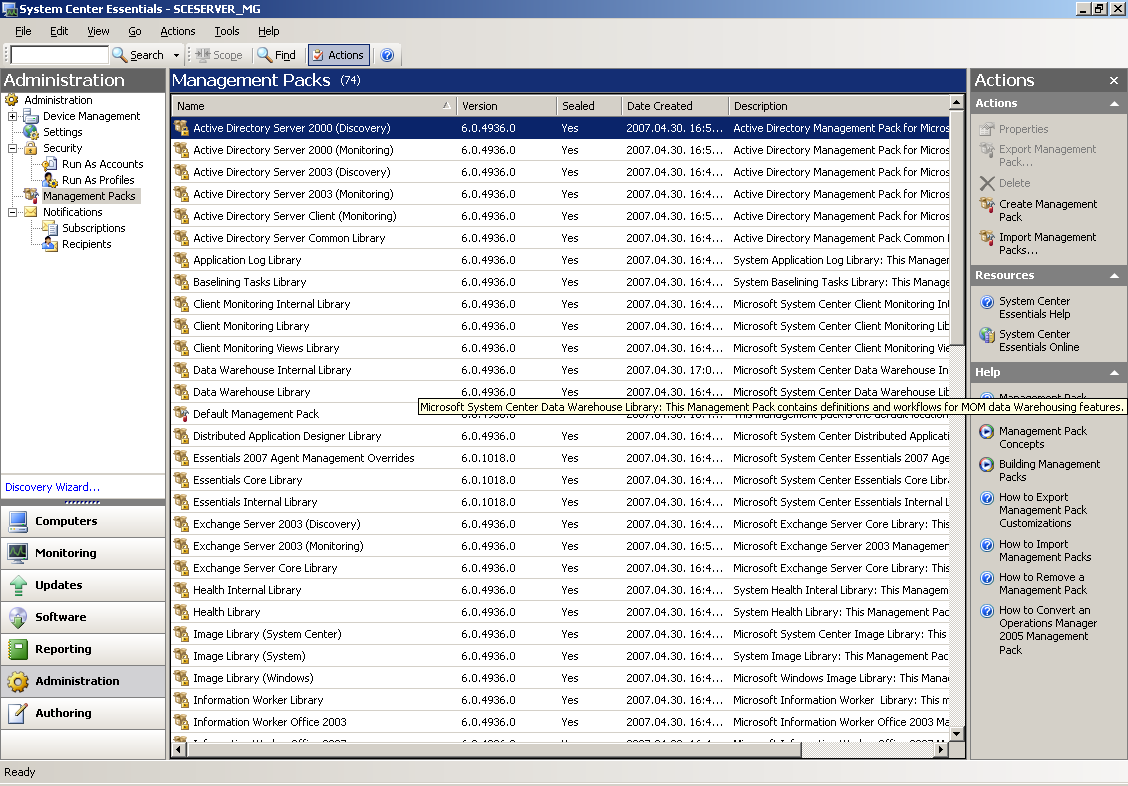The width and height of the screenshot is (1128, 786).
Task: Select the Device Management tree icon
Action: click(x=31, y=116)
